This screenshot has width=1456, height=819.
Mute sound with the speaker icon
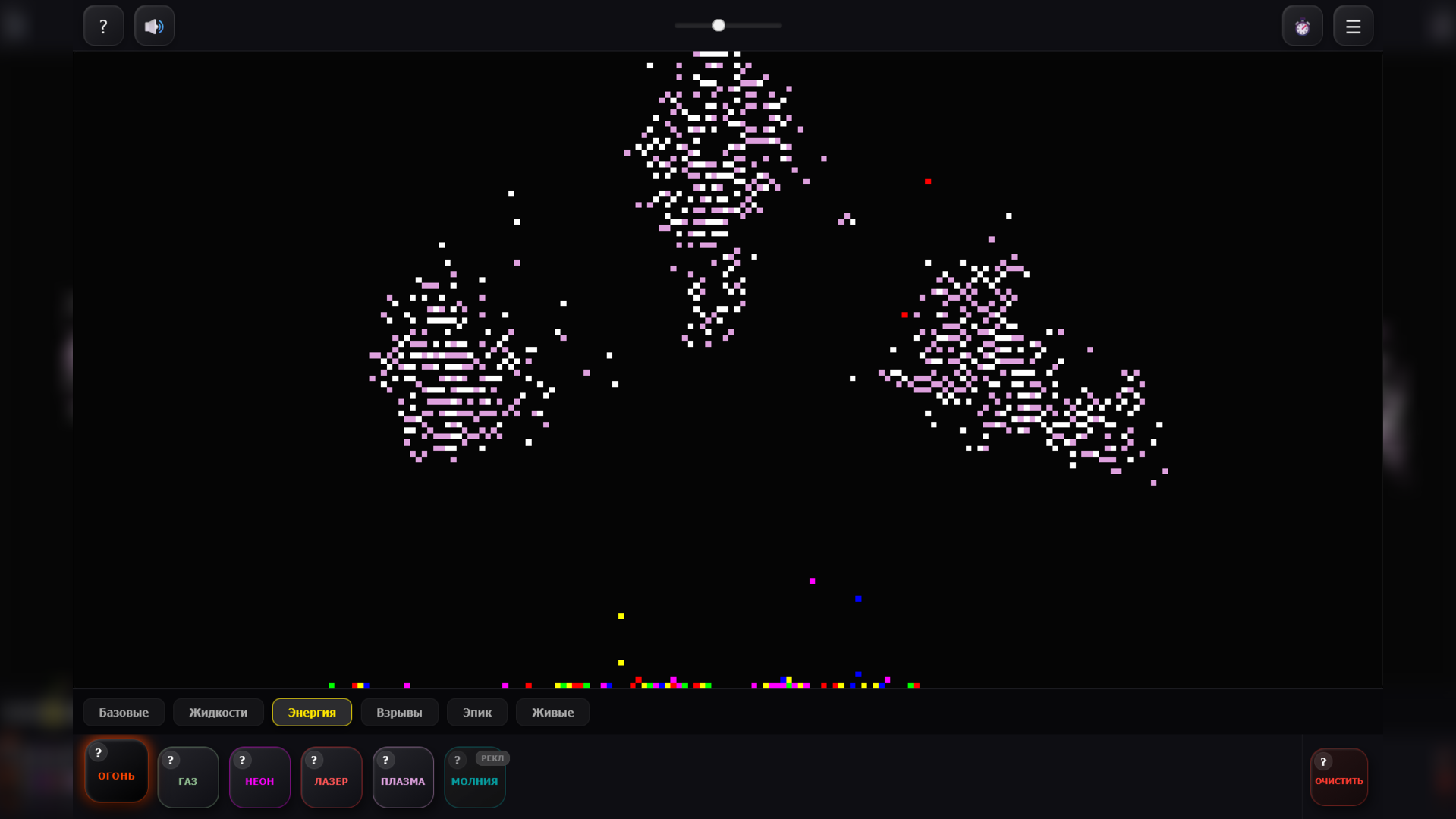tap(154, 25)
